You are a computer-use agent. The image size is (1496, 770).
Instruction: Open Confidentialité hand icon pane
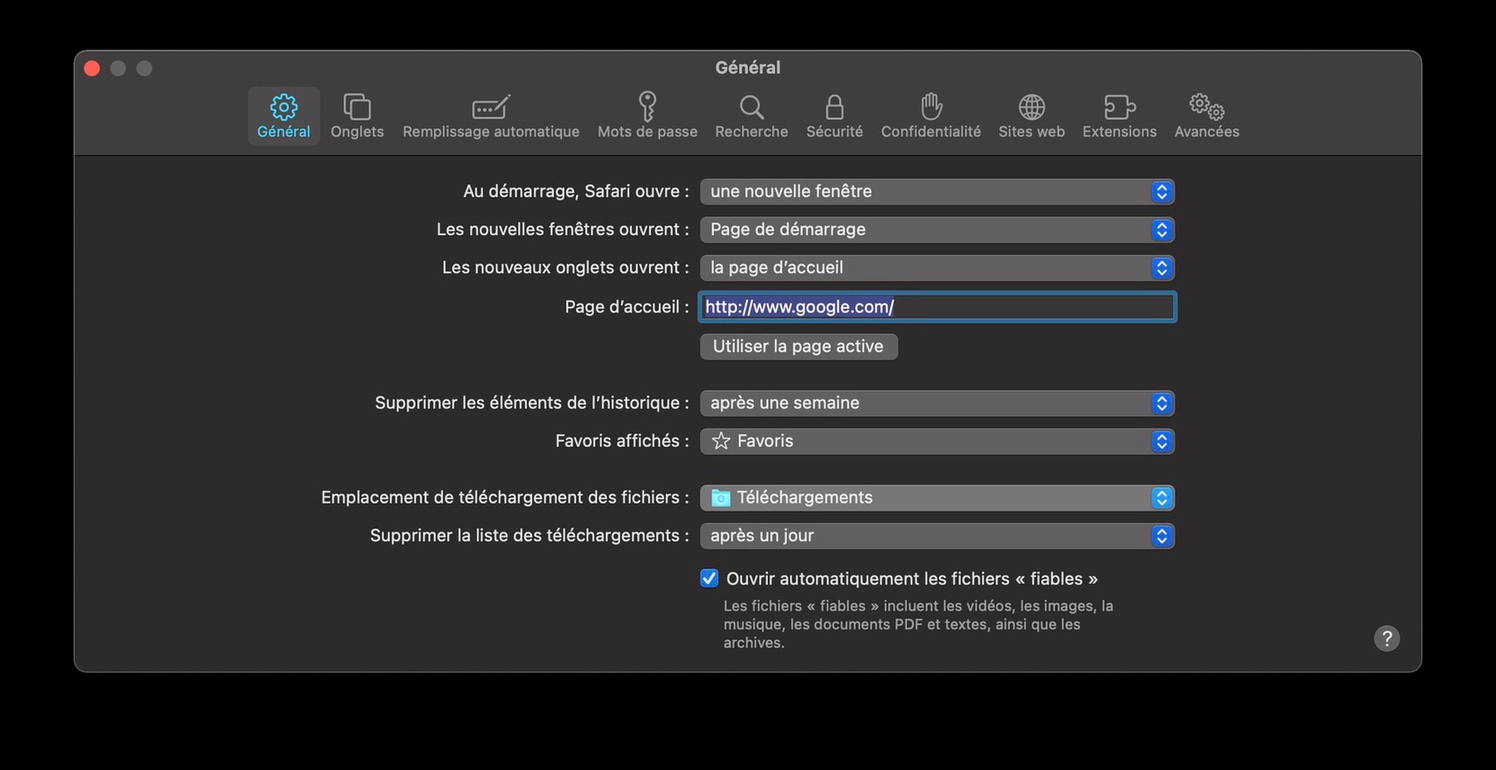click(930, 116)
